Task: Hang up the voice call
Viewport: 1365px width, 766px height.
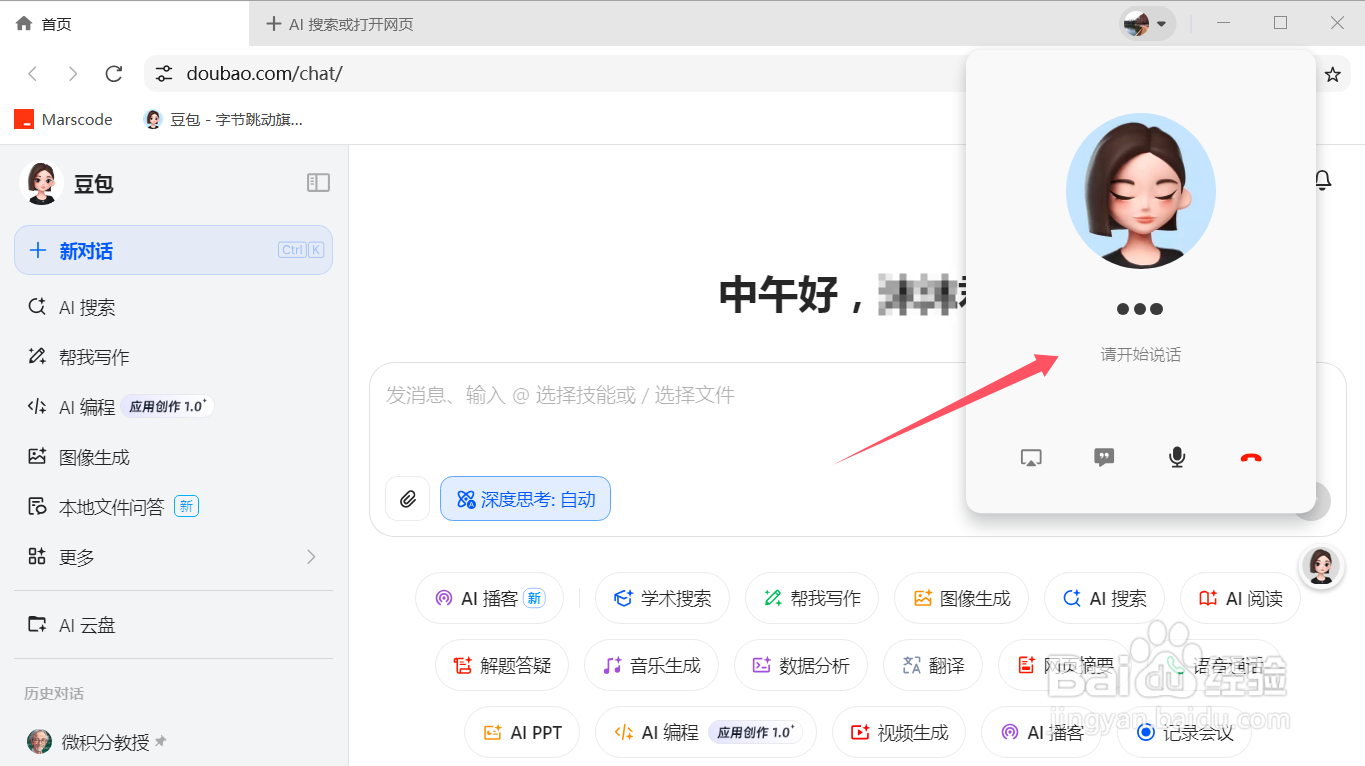Action: coord(1251,458)
